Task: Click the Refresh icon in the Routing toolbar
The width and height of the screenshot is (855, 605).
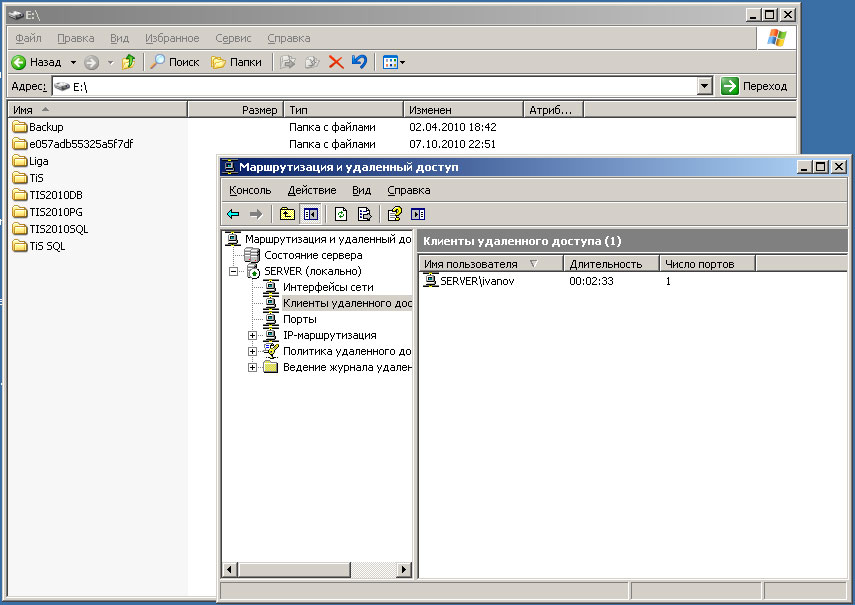Action: tap(341, 213)
